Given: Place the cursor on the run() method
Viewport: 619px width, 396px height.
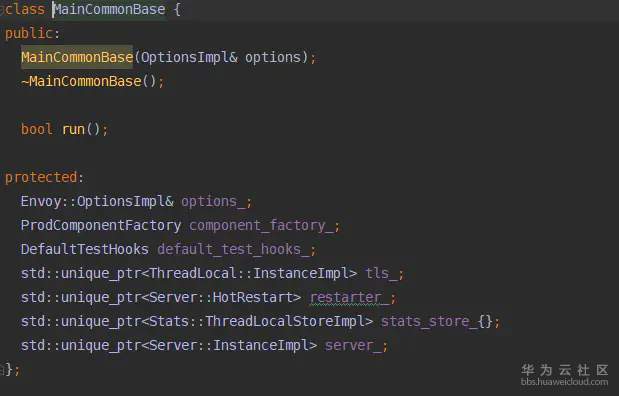Looking at the screenshot, I should (x=81, y=129).
